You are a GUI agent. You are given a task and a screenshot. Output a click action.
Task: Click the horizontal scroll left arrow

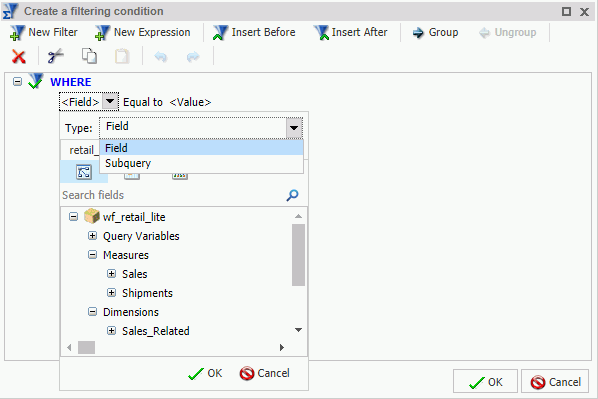click(x=69, y=348)
